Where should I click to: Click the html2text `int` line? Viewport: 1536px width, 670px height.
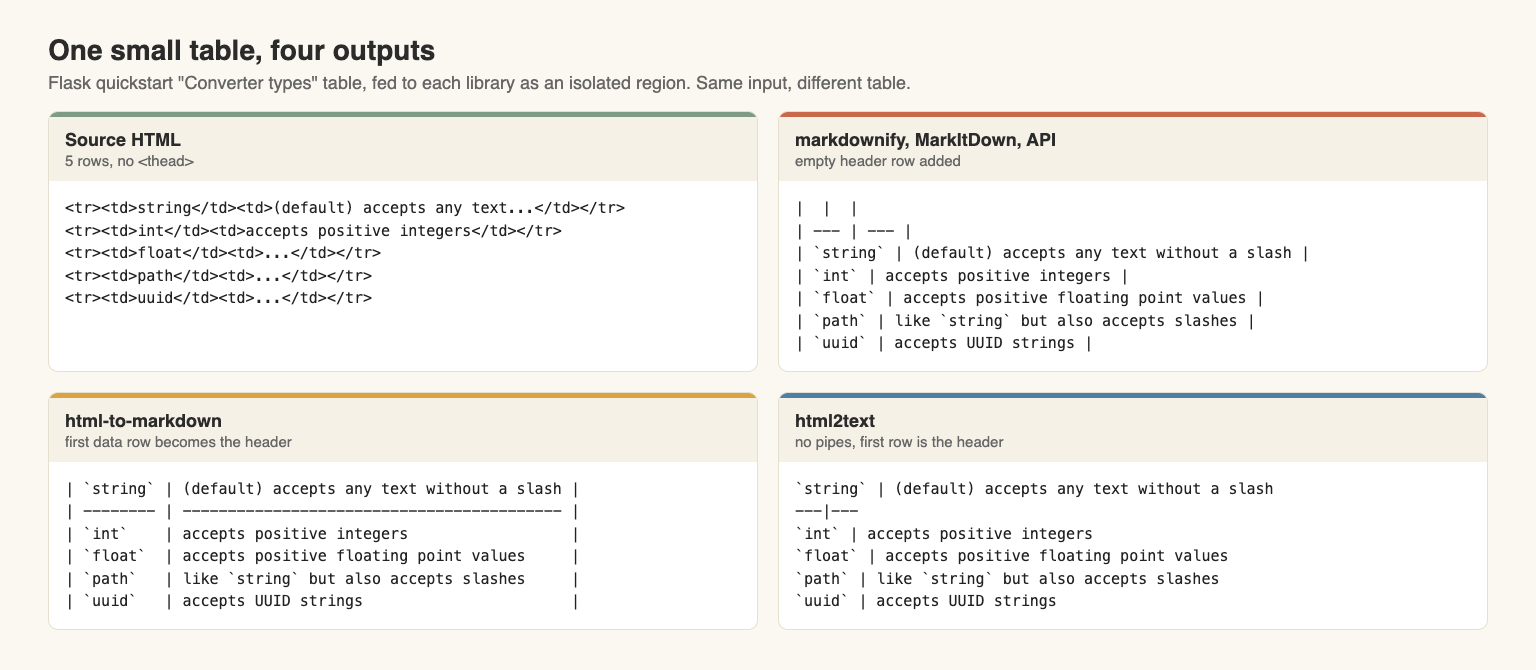(x=944, y=534)
